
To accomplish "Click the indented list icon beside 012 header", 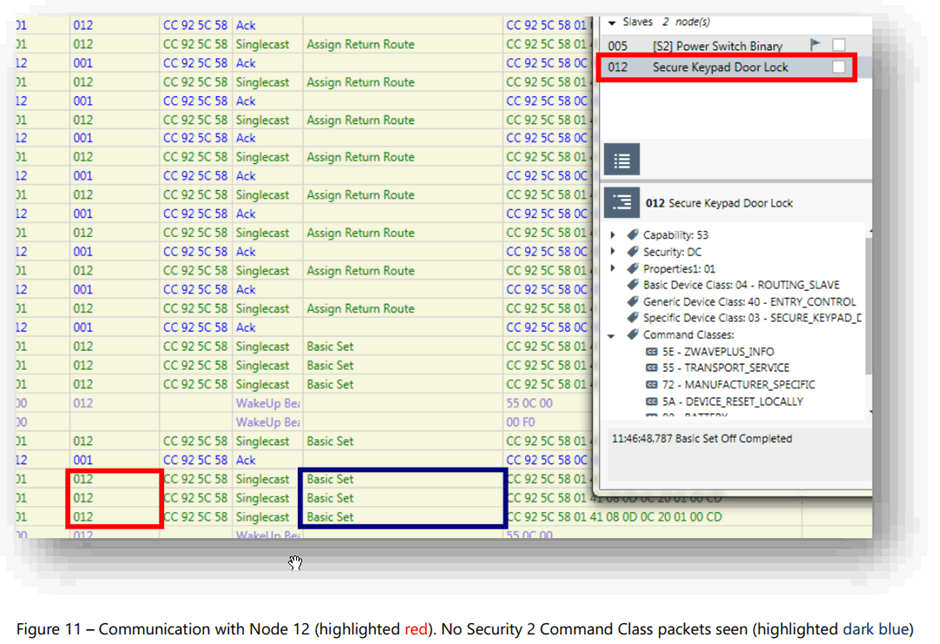I will [622, 202].
